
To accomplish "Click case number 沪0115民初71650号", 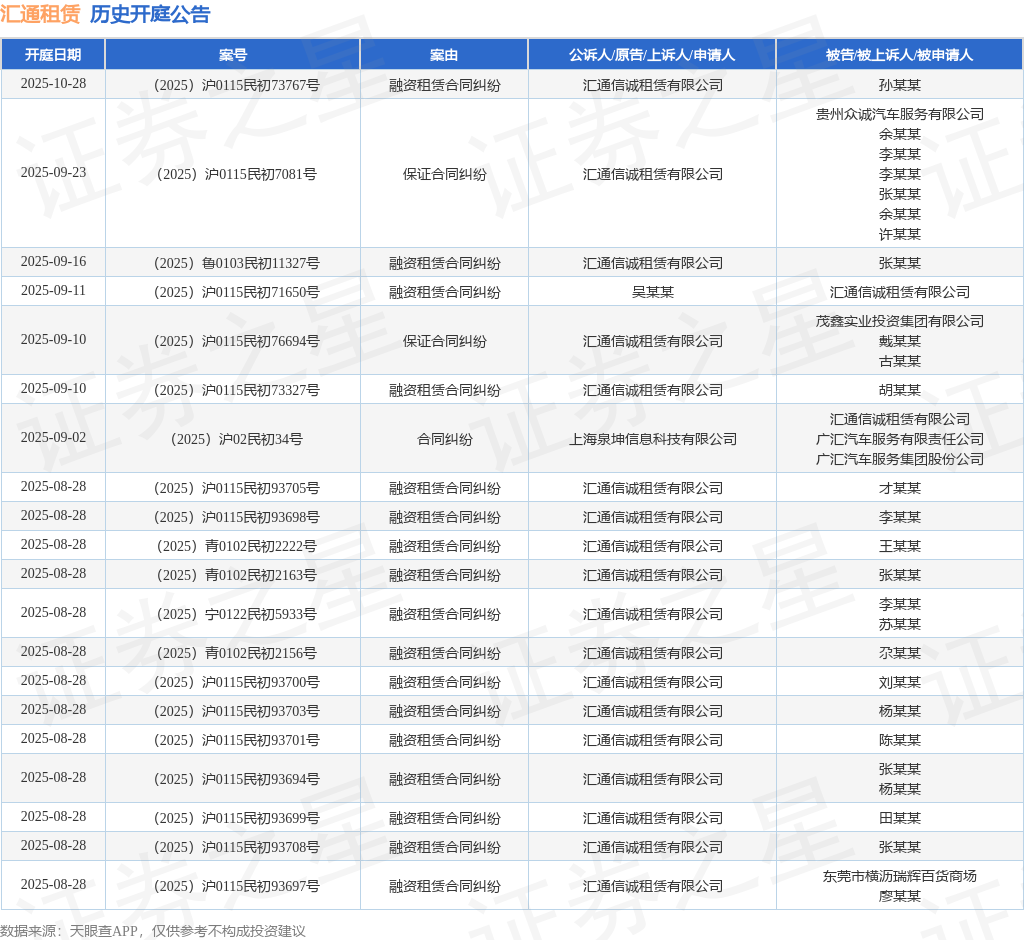I will click(x=236, y=292).
